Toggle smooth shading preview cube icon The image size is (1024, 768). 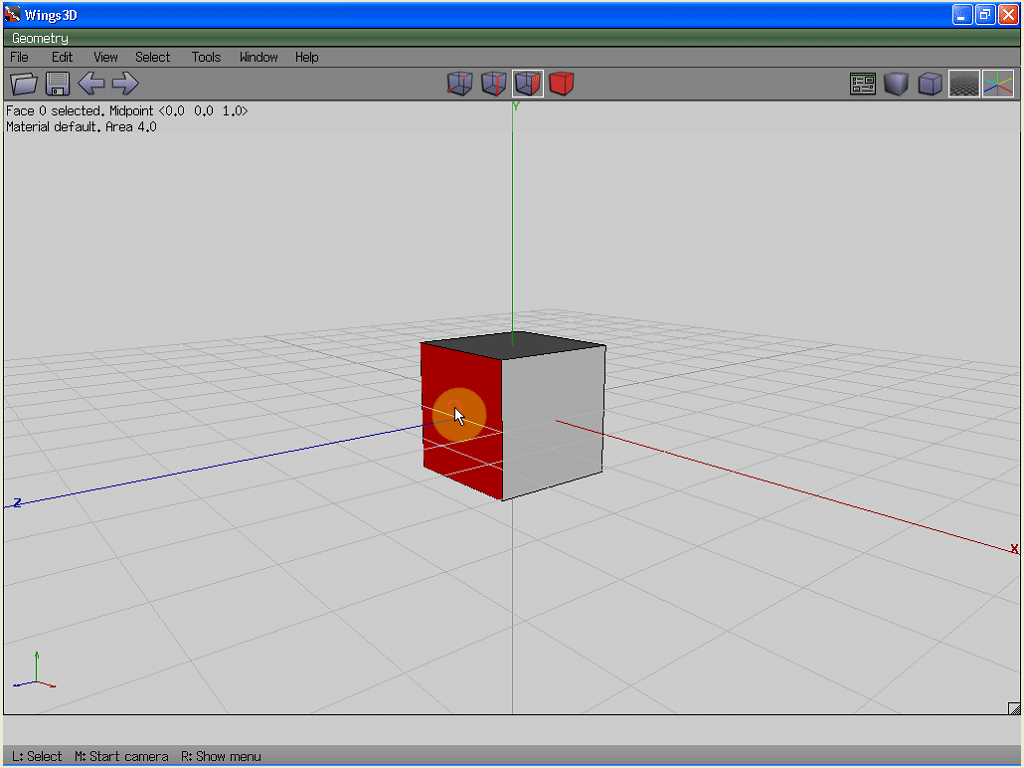[x=897, y=84]
